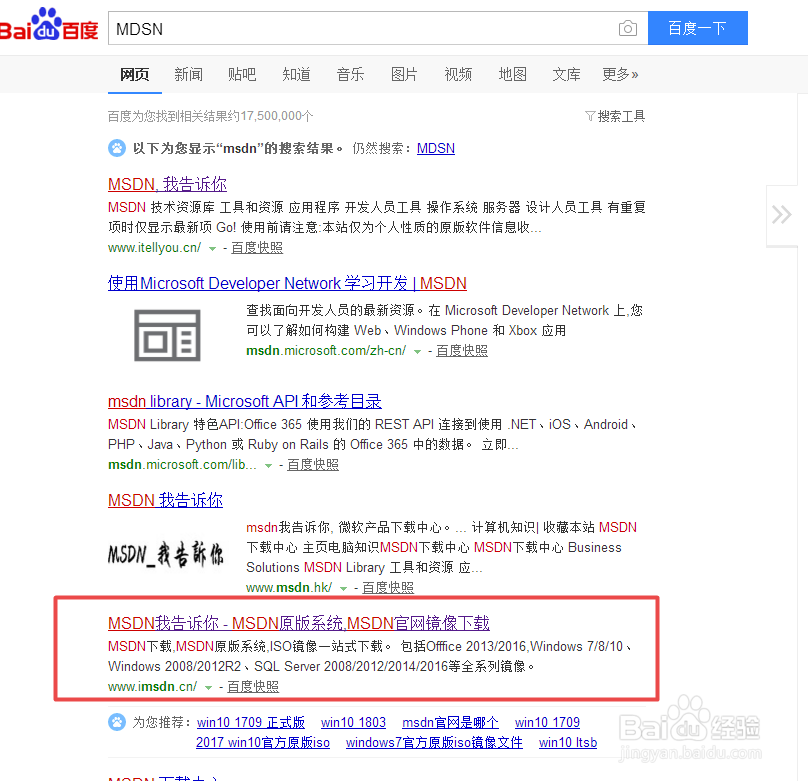Open the first result MSDN, 我告诉你

(x=167, y=184)
